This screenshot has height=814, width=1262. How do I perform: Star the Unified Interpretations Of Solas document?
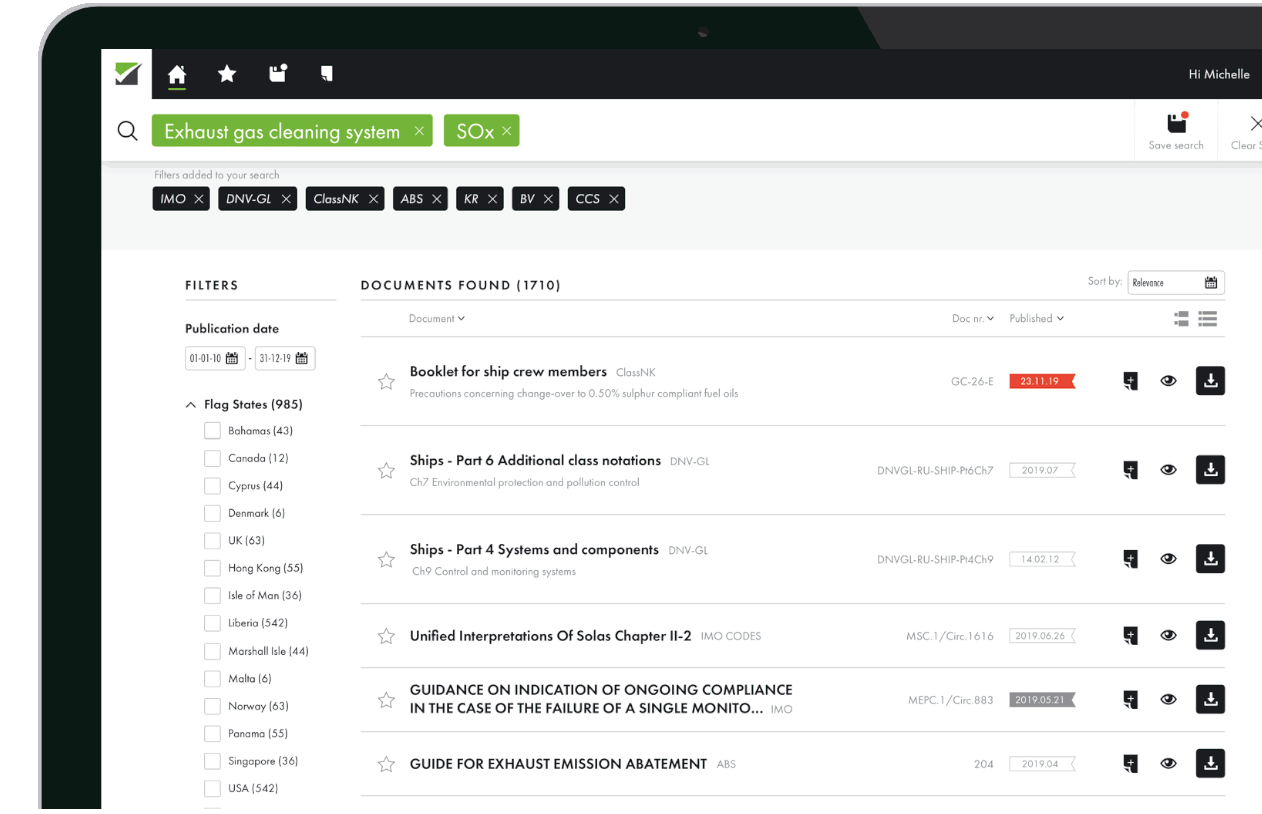(x=386, y=636)
